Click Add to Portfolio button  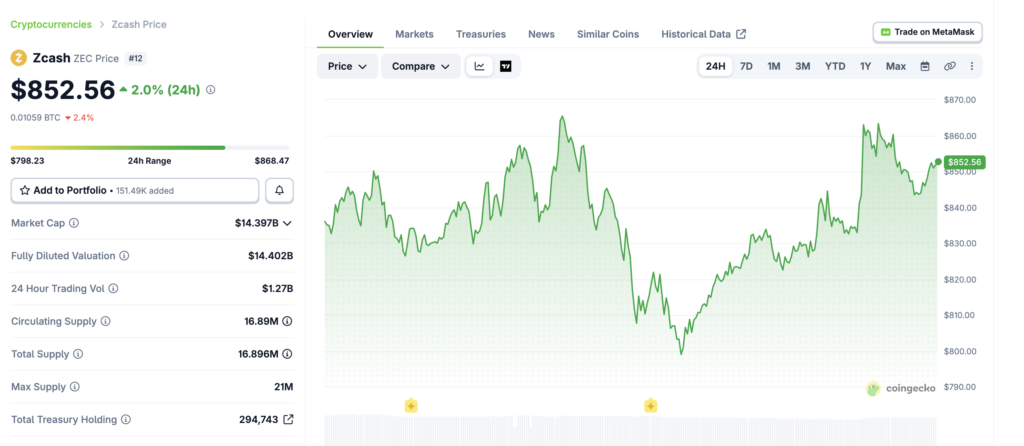click(135, 191)
